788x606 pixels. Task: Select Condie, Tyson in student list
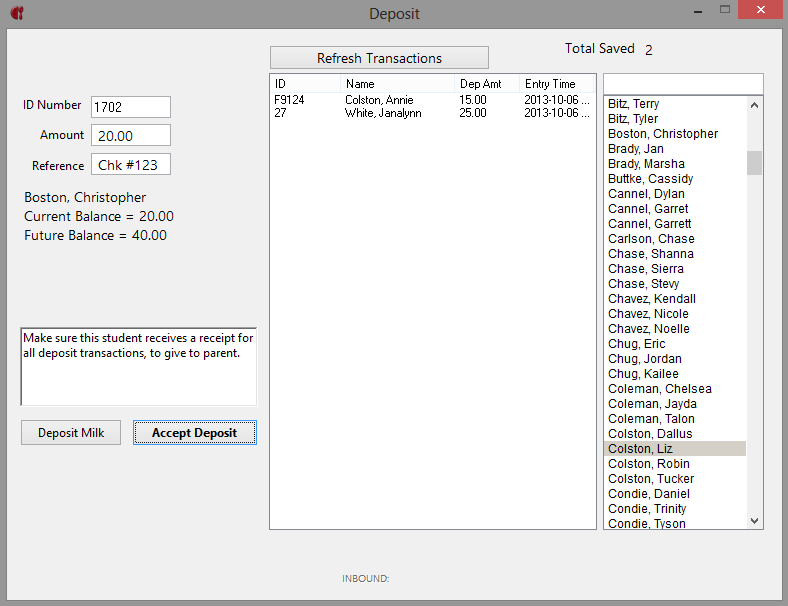pyautogui.click(x=674, y=523)
